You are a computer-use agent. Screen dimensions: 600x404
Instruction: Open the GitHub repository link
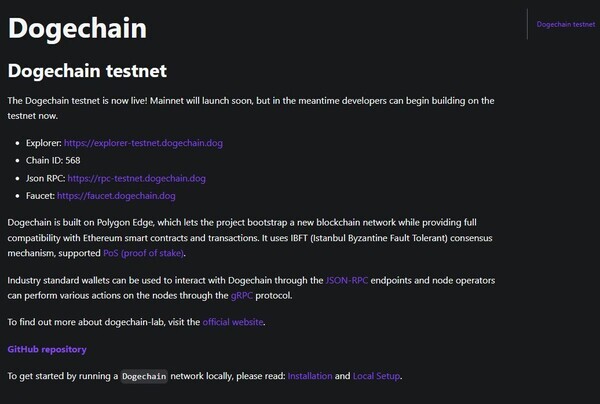(47, 349)
